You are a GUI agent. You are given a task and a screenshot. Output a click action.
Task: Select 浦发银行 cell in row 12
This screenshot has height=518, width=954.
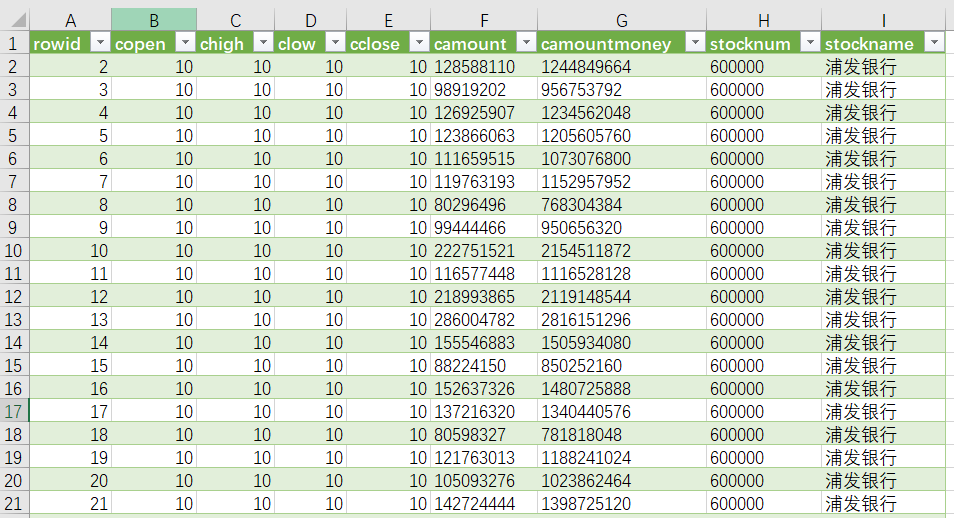(883, 296)
